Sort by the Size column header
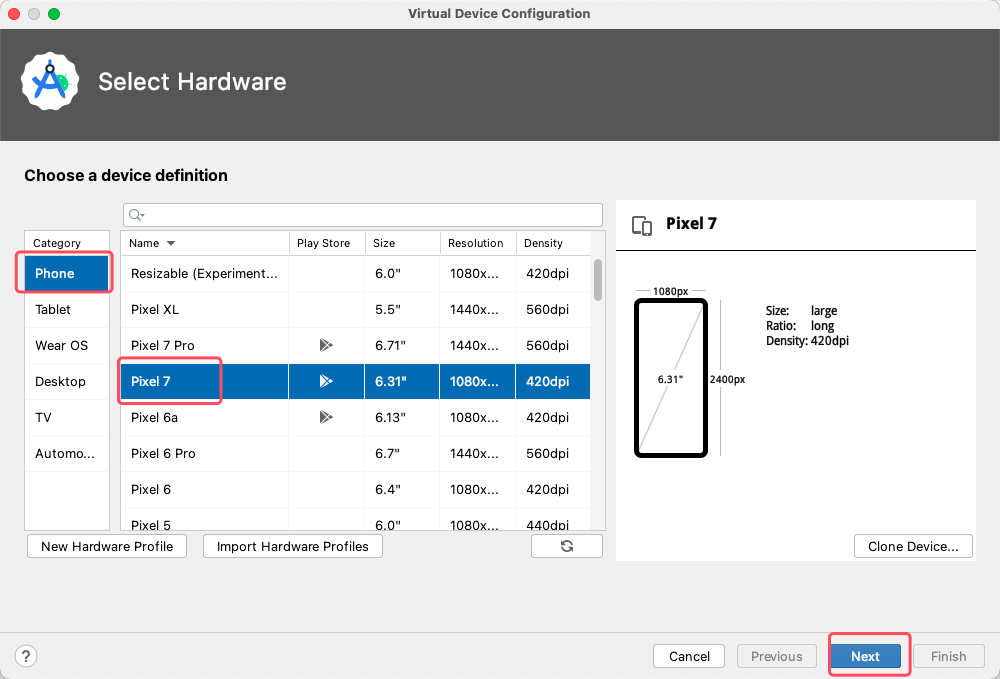1000x679 pixels. point(402,243)
